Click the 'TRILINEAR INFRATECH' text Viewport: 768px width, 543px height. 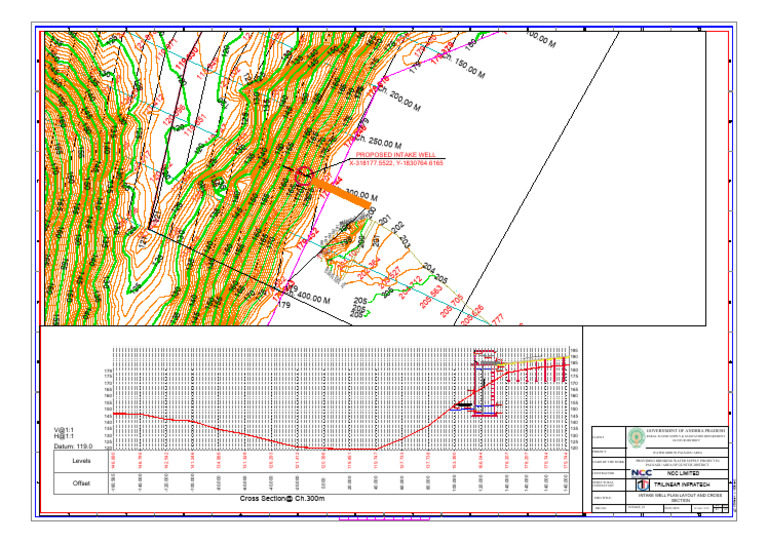(682, 484)
